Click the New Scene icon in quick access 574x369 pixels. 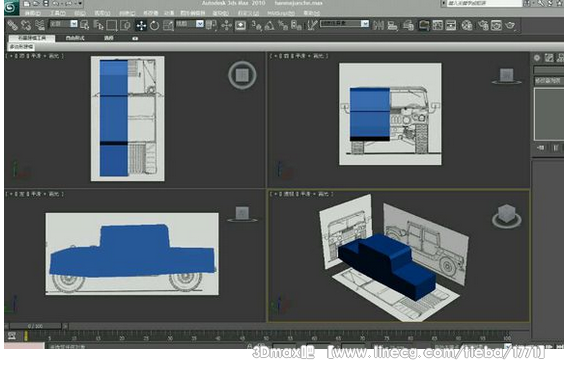[x=26, y=4]
